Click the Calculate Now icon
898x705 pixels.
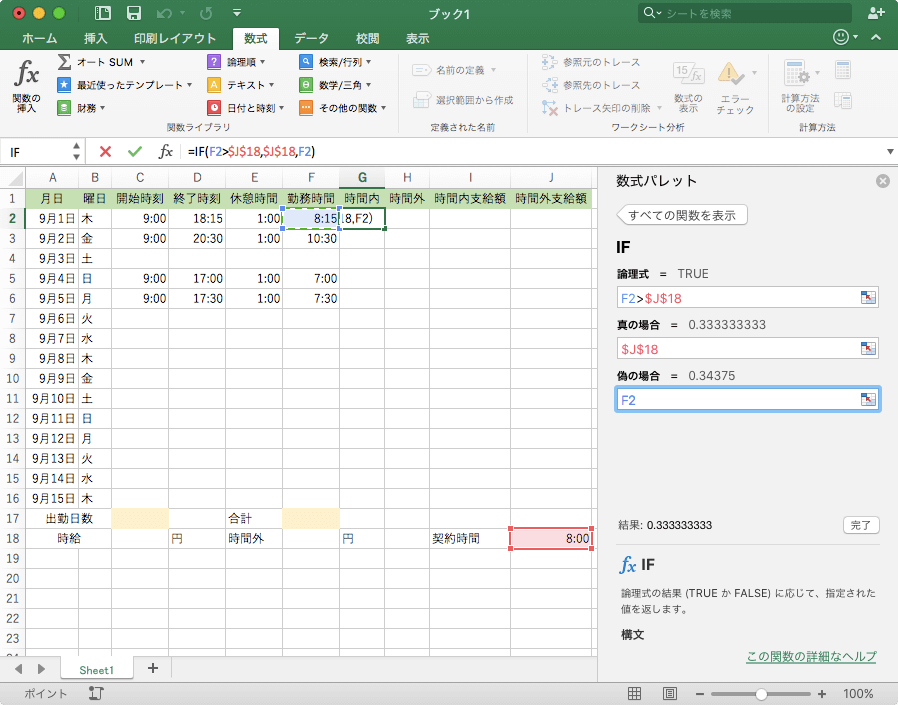pos(842,70)
